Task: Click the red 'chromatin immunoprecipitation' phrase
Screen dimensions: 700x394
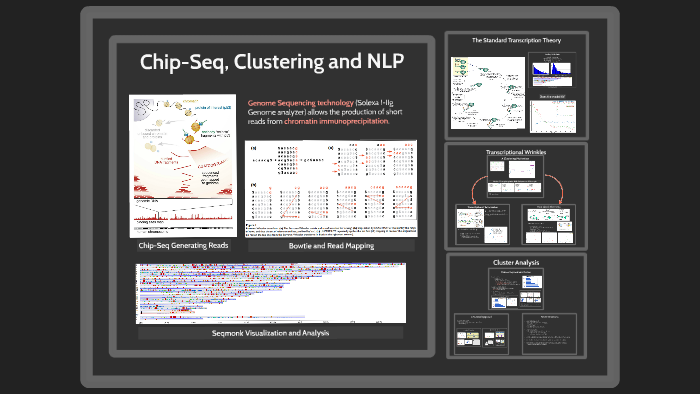Action: (336, 121)
